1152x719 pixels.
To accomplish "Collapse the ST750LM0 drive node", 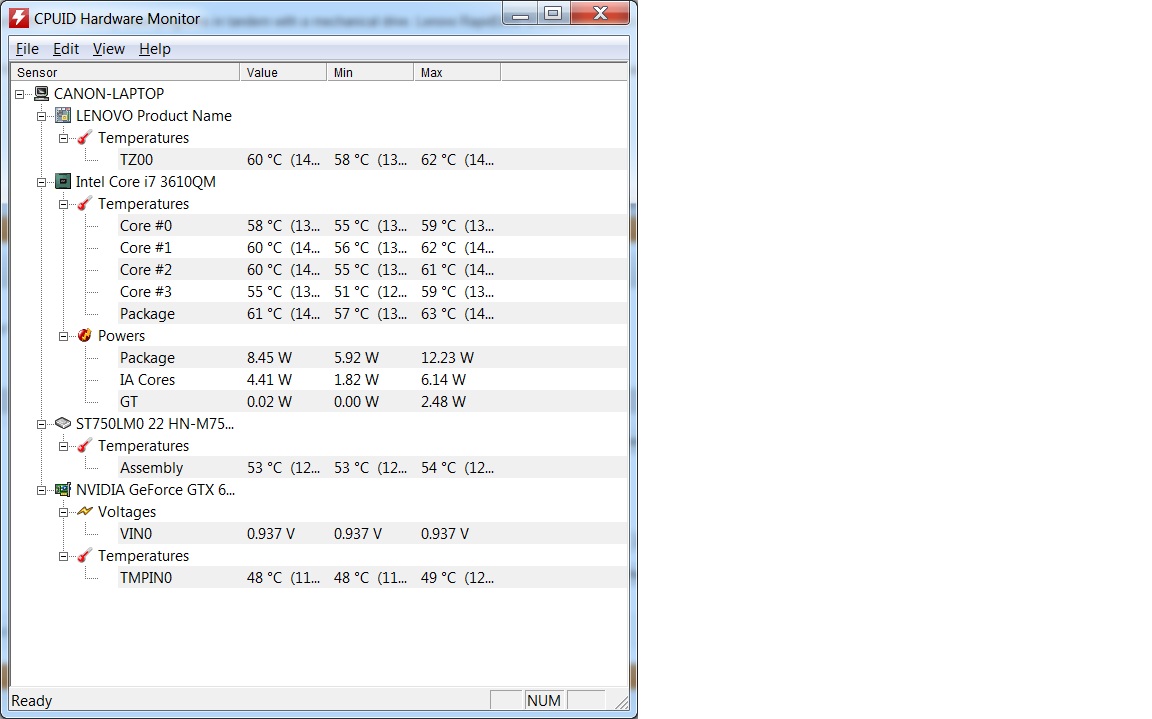I will [42, 424].
